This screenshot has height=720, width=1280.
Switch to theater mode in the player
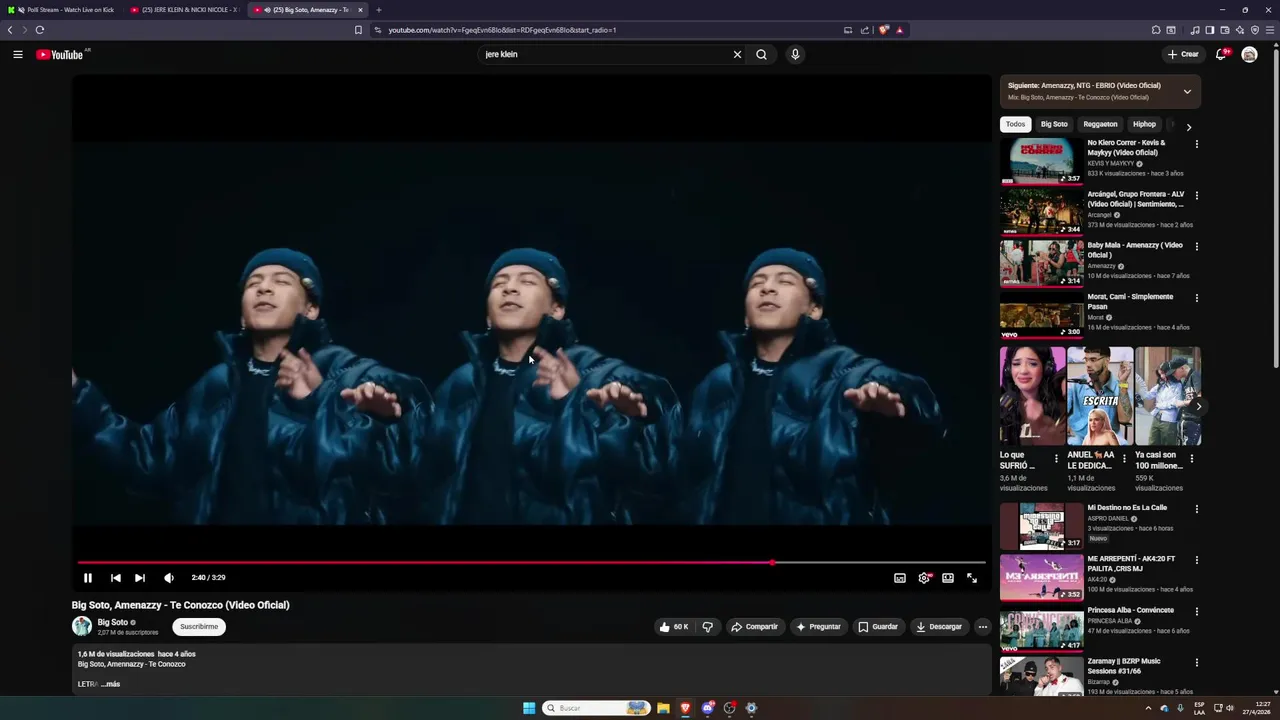(948, 578)
